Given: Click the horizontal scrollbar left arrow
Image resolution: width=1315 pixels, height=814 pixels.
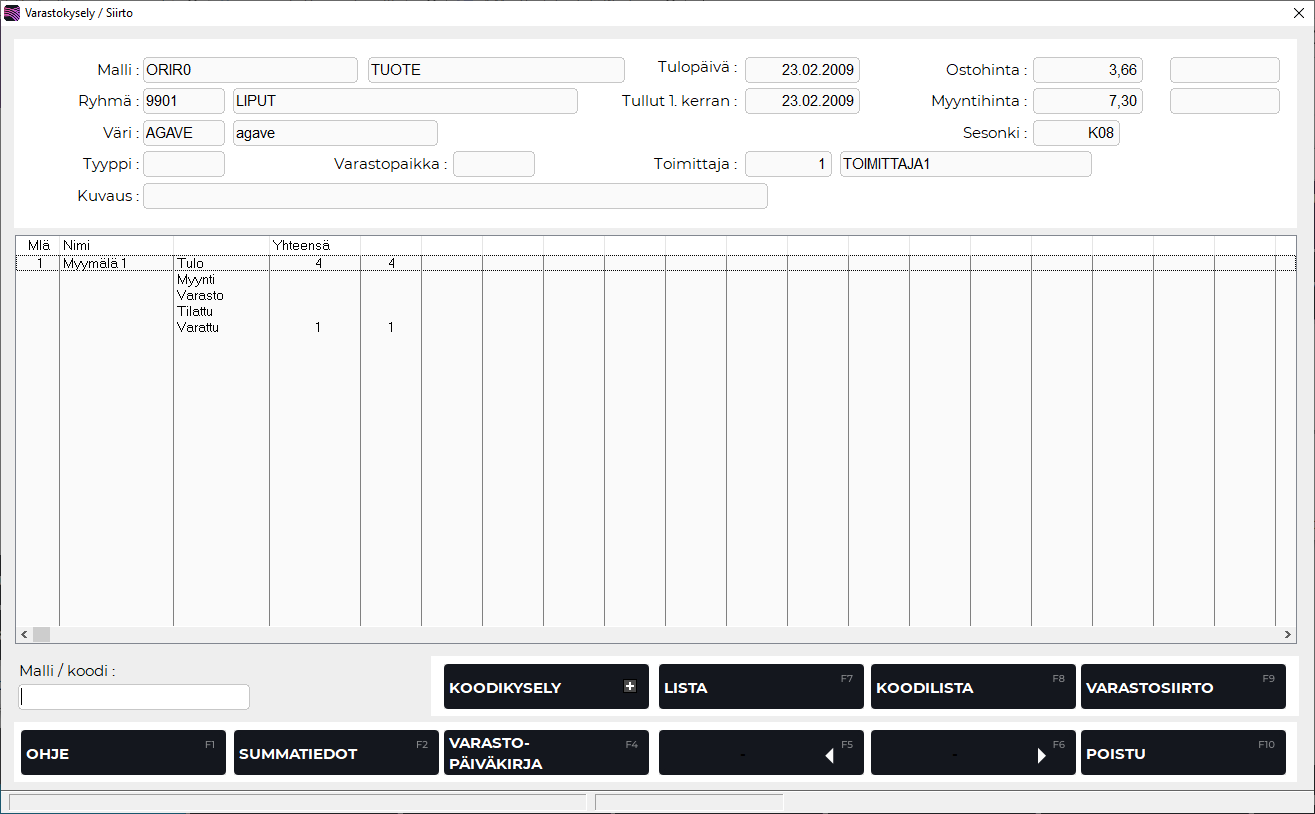Looking at the screenshot, I should click(24, 634).
